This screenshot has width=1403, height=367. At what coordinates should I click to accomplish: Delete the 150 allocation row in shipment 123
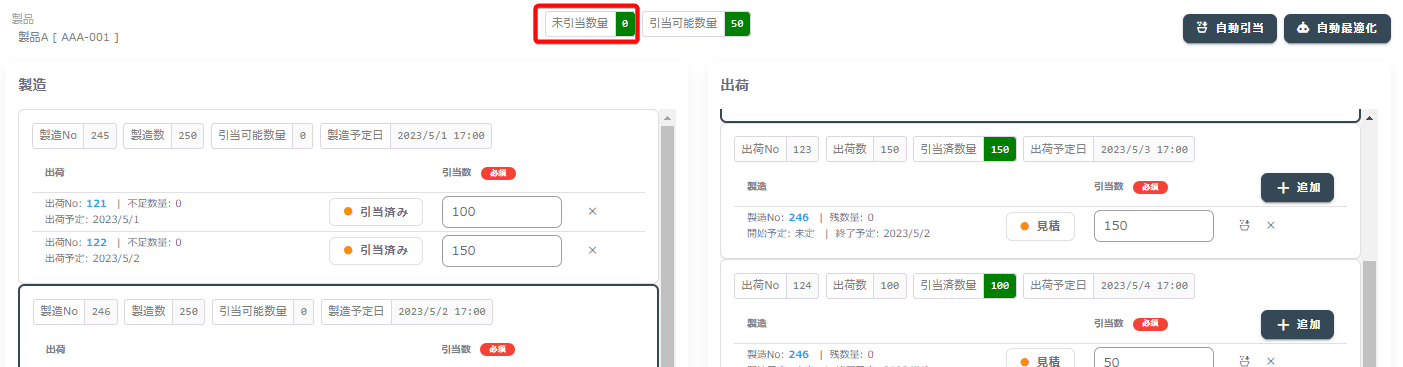(1271, 226)
